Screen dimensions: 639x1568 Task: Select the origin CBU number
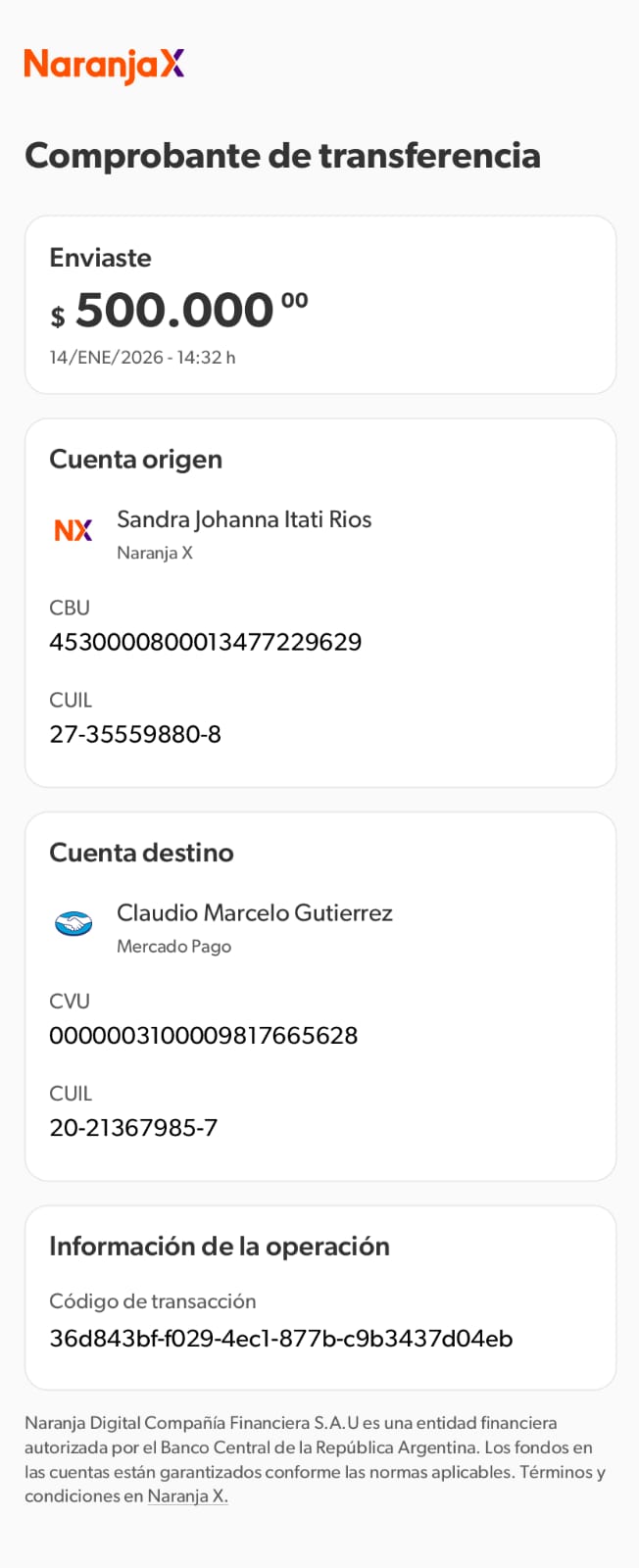click(x=205, y=642)
